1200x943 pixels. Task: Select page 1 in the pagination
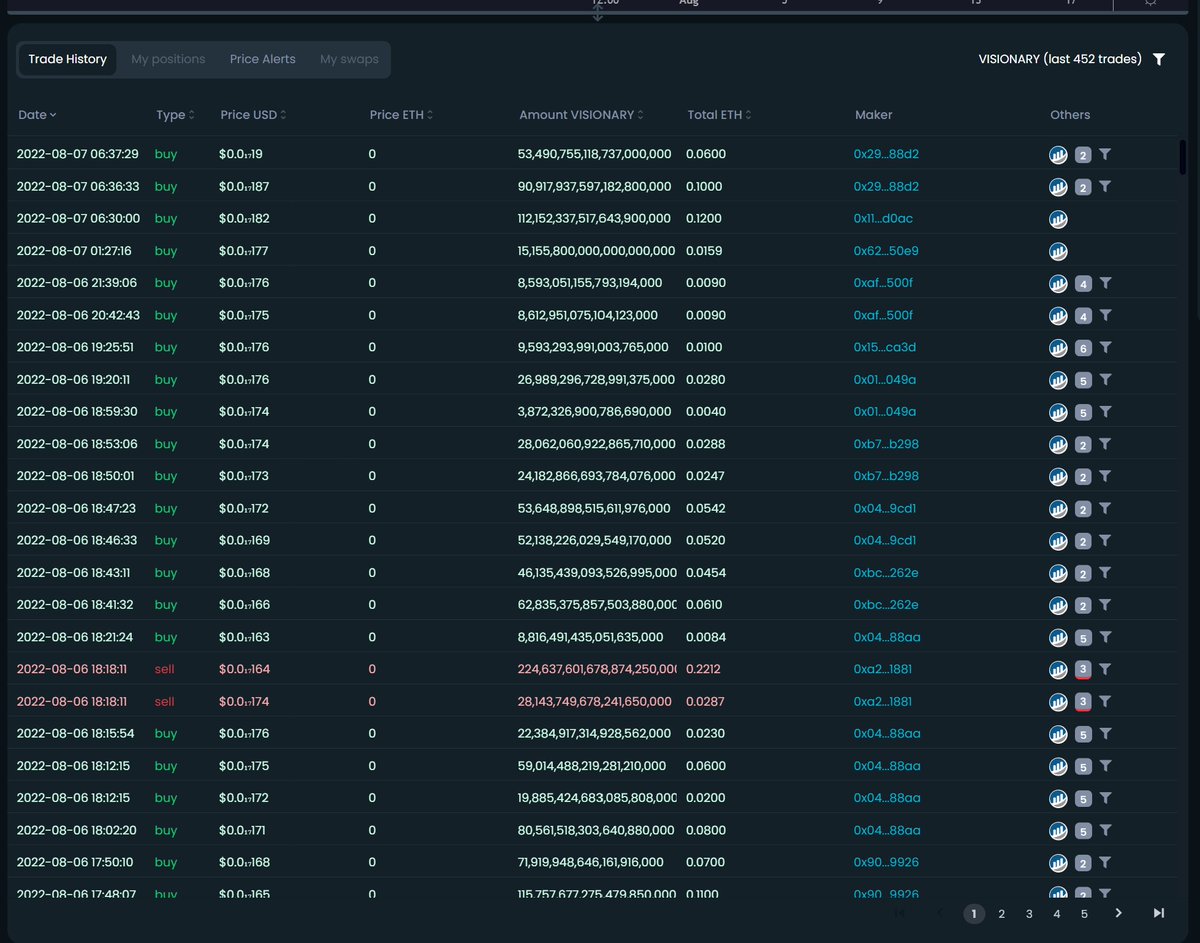[x=974, y=913]
